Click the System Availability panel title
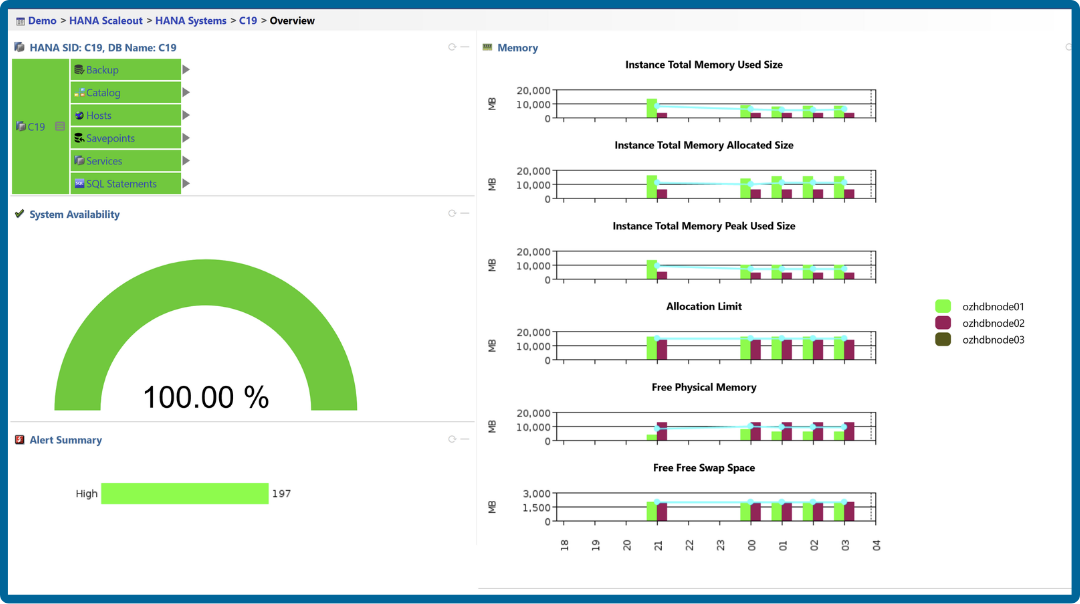 pos(74,214)
